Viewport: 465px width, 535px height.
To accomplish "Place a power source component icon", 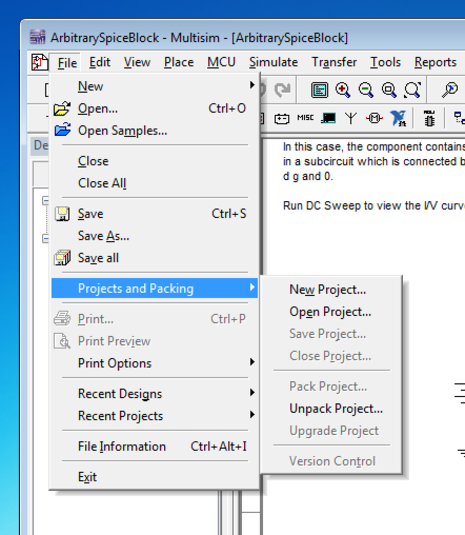I will tap(282, 118).
